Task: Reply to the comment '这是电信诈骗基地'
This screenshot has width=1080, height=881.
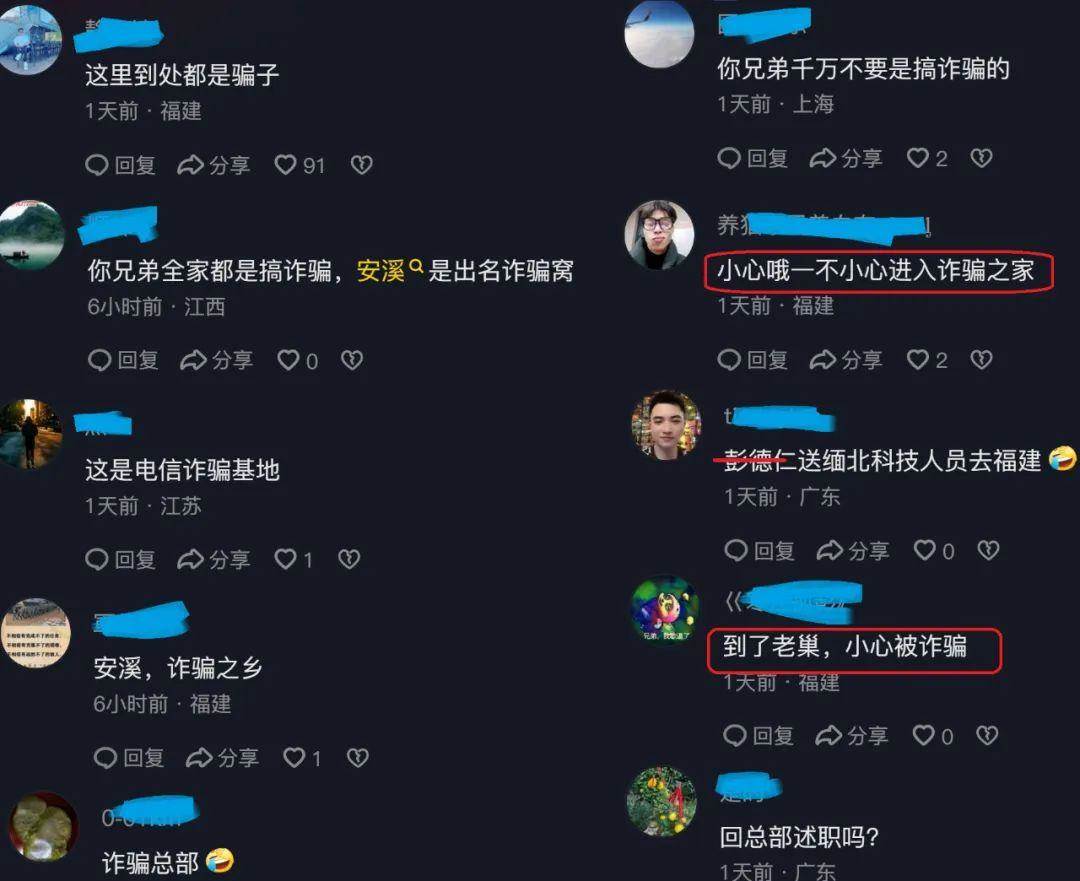Action: (x=121, y=559)
